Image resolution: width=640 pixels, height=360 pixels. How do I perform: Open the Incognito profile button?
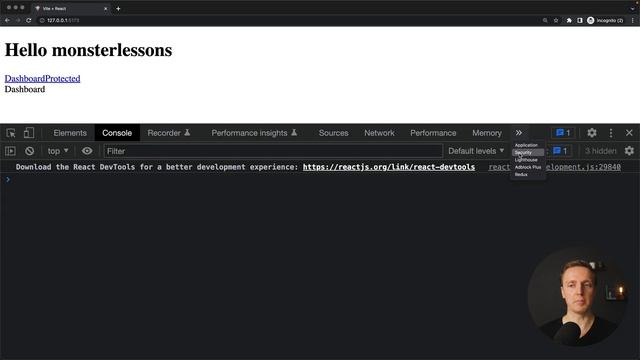click(605, 20)
